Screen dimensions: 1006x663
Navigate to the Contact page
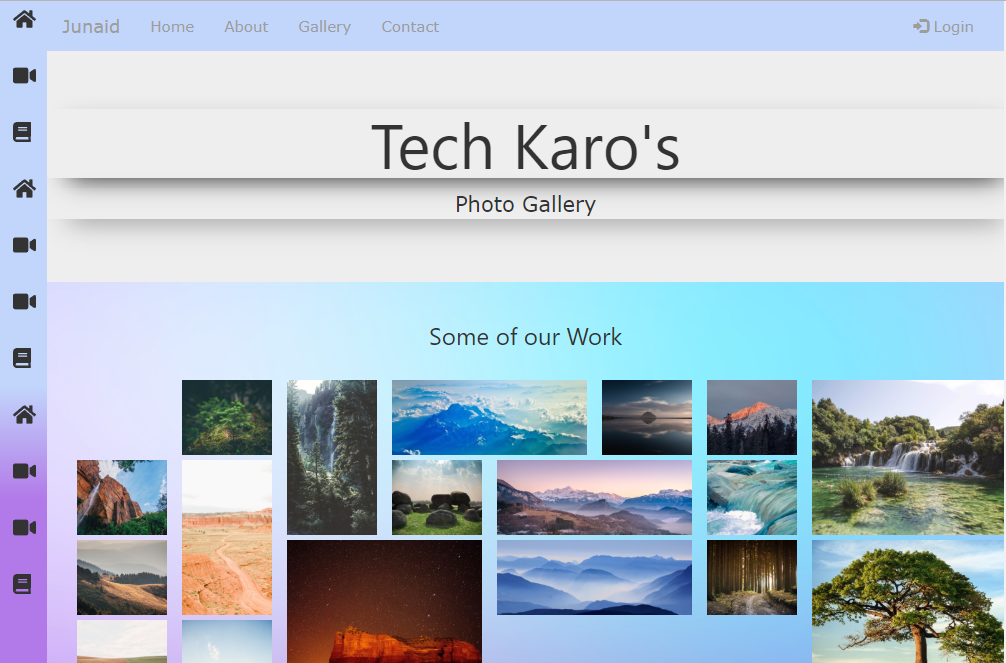(x=410, y=27)
